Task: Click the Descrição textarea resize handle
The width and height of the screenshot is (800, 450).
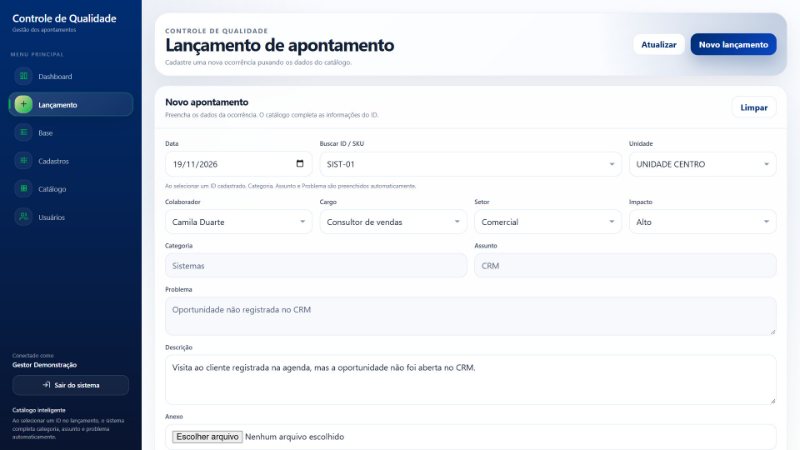Action: pos(772,401)
